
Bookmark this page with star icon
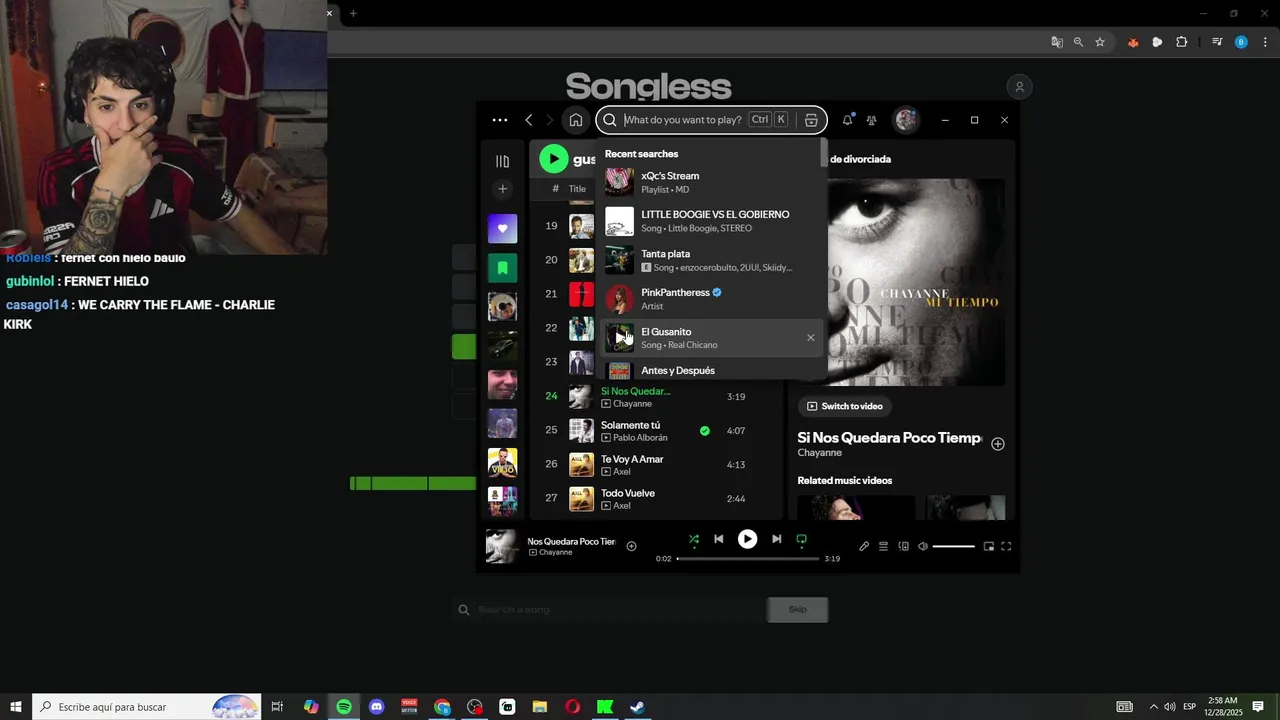(x=1100, y=42)
